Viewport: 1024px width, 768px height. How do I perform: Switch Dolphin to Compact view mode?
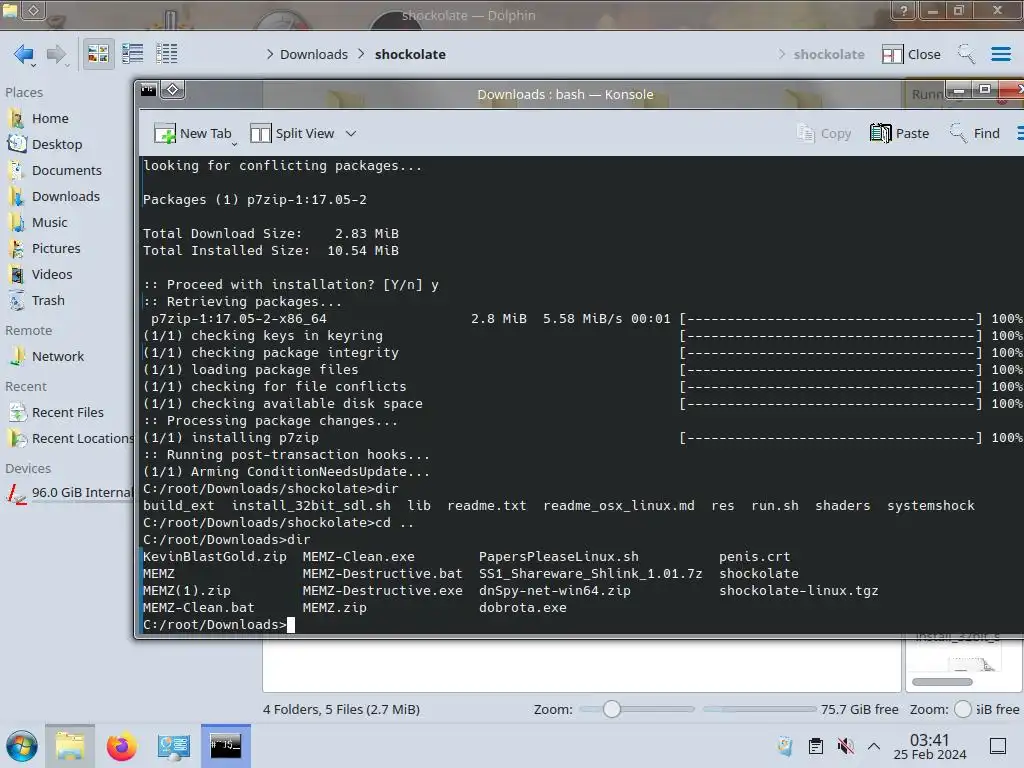pyautogui.click(x=133, y=54)
